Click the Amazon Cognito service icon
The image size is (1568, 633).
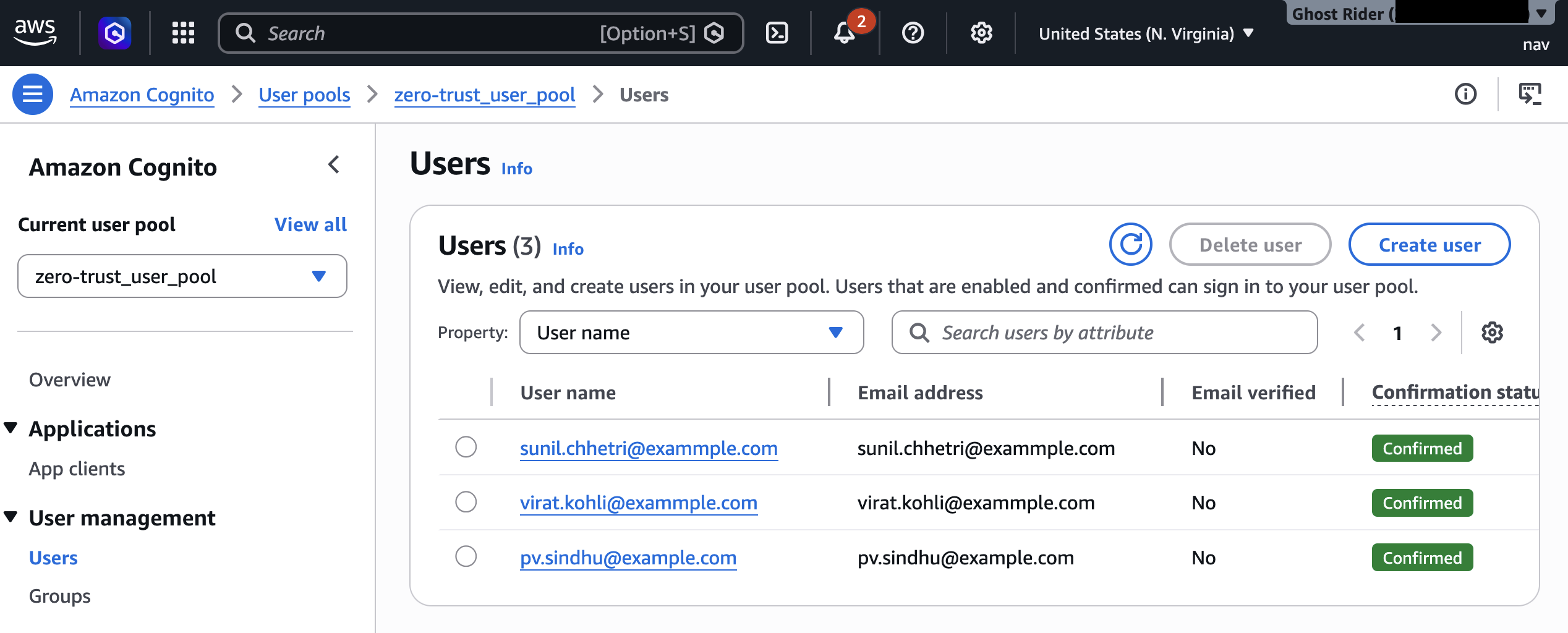pos(114,32)
